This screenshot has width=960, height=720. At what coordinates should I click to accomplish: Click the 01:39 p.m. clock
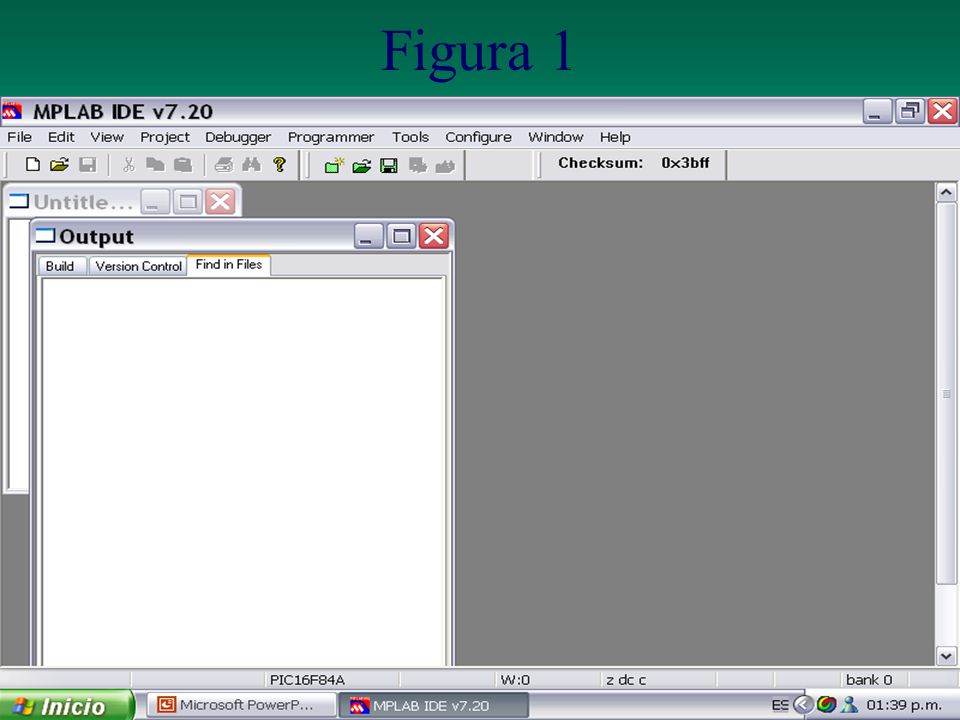pos(904,705)
